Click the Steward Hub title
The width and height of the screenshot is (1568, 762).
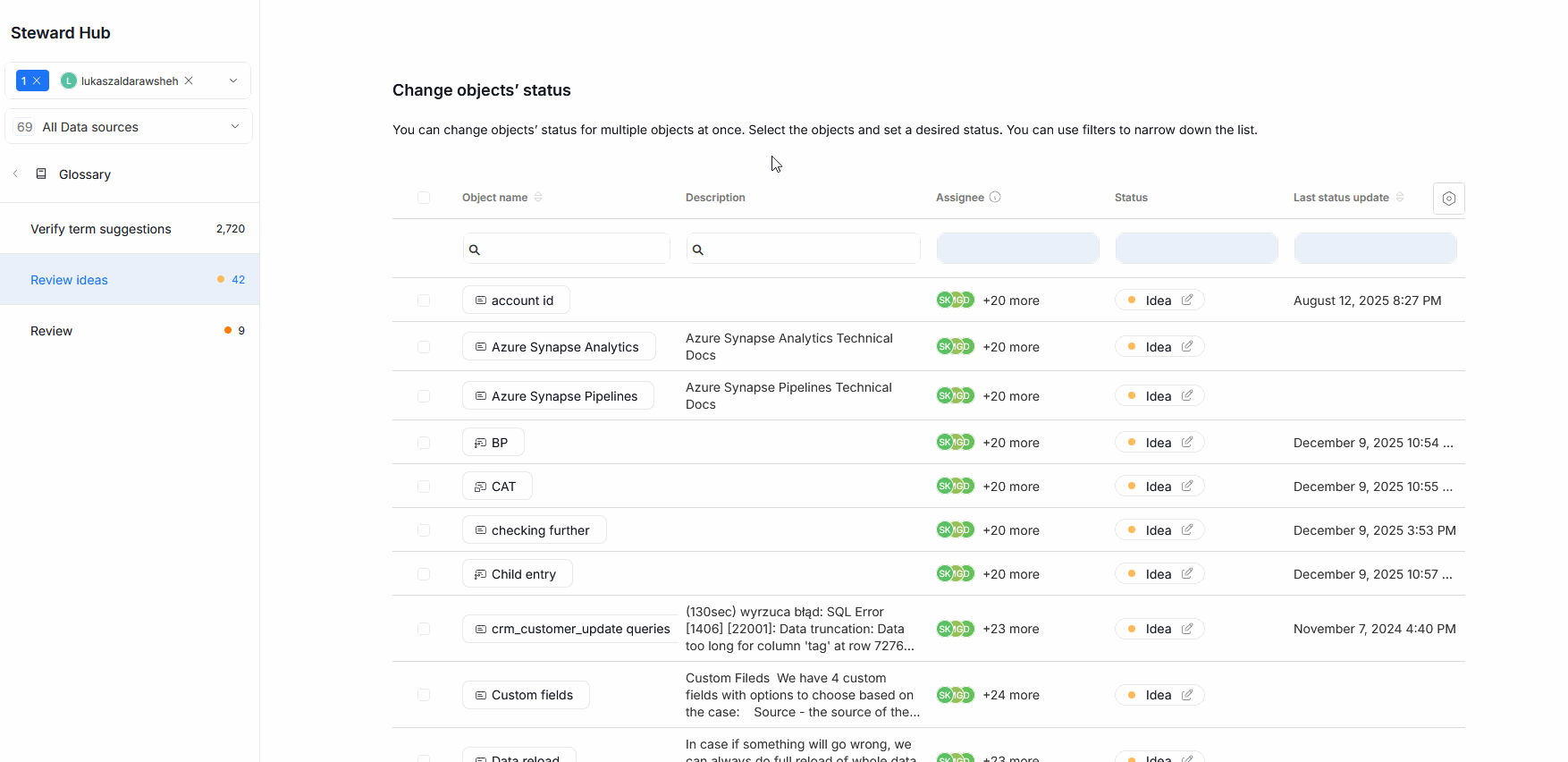(x=61, y=33)
